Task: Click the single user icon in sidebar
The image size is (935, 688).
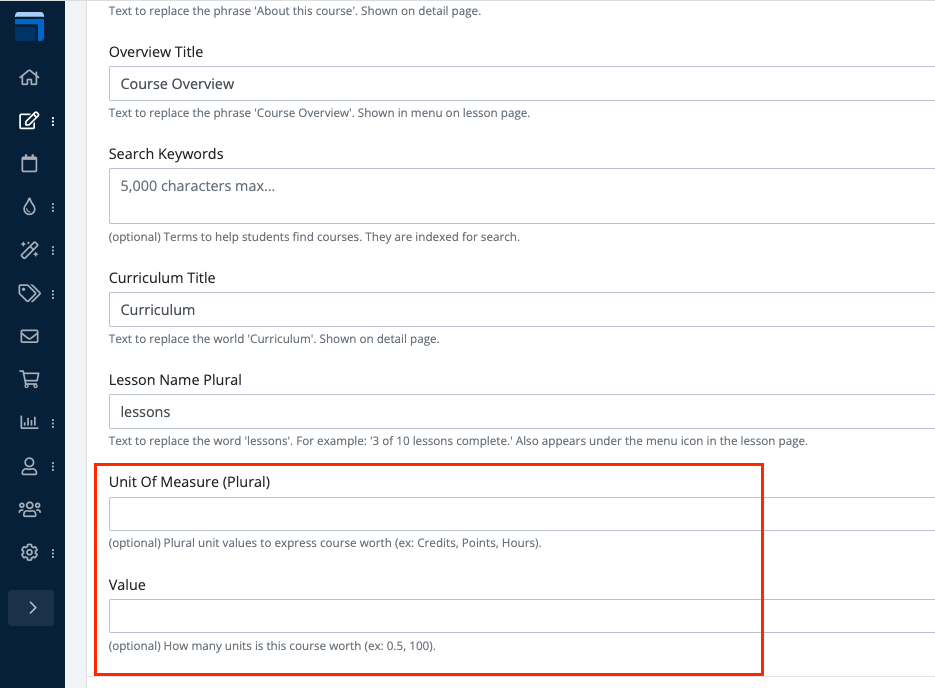Action: coord(29,466)
